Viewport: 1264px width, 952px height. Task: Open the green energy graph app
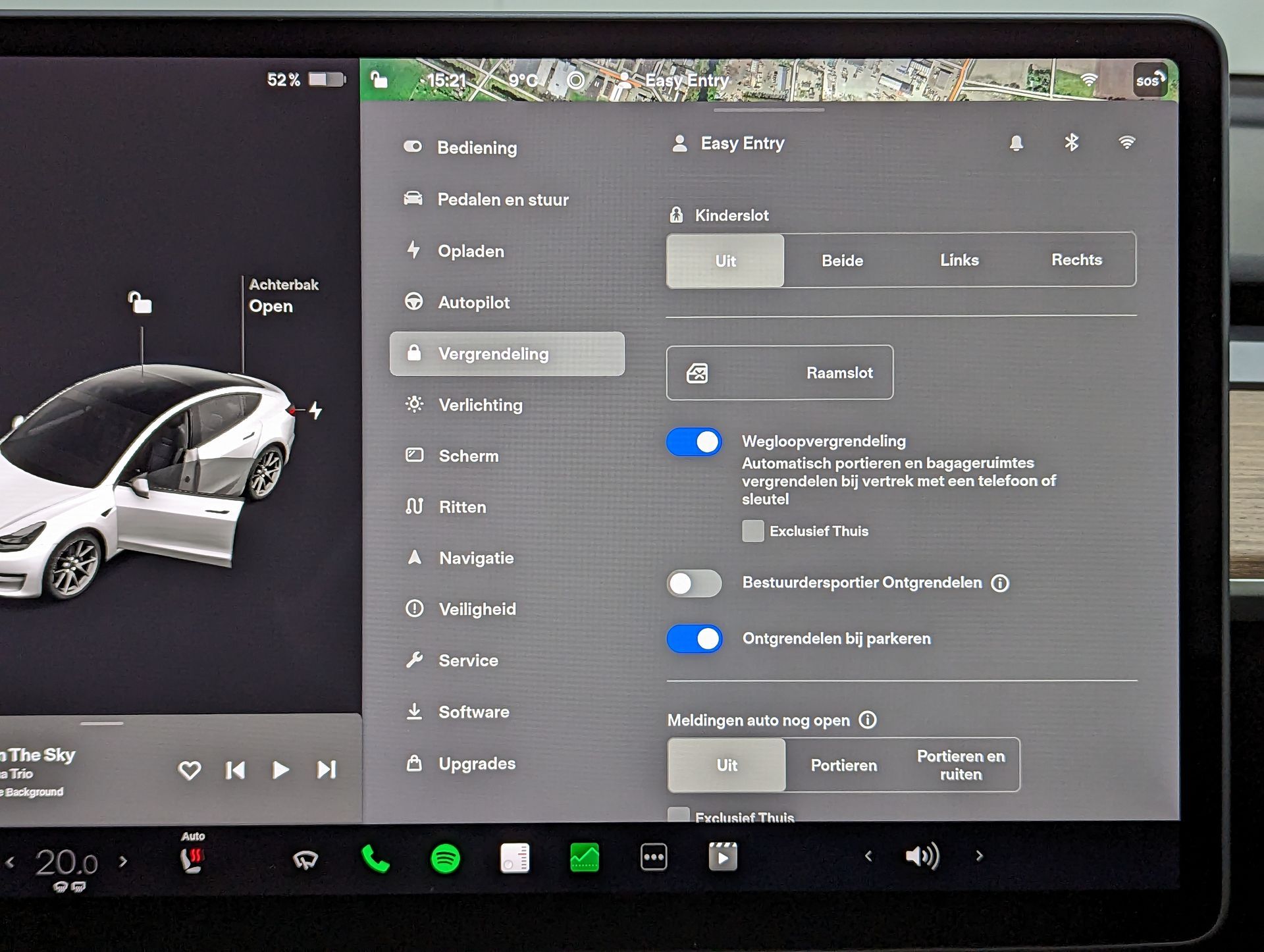pyautogui.click(x=585, y=858)
